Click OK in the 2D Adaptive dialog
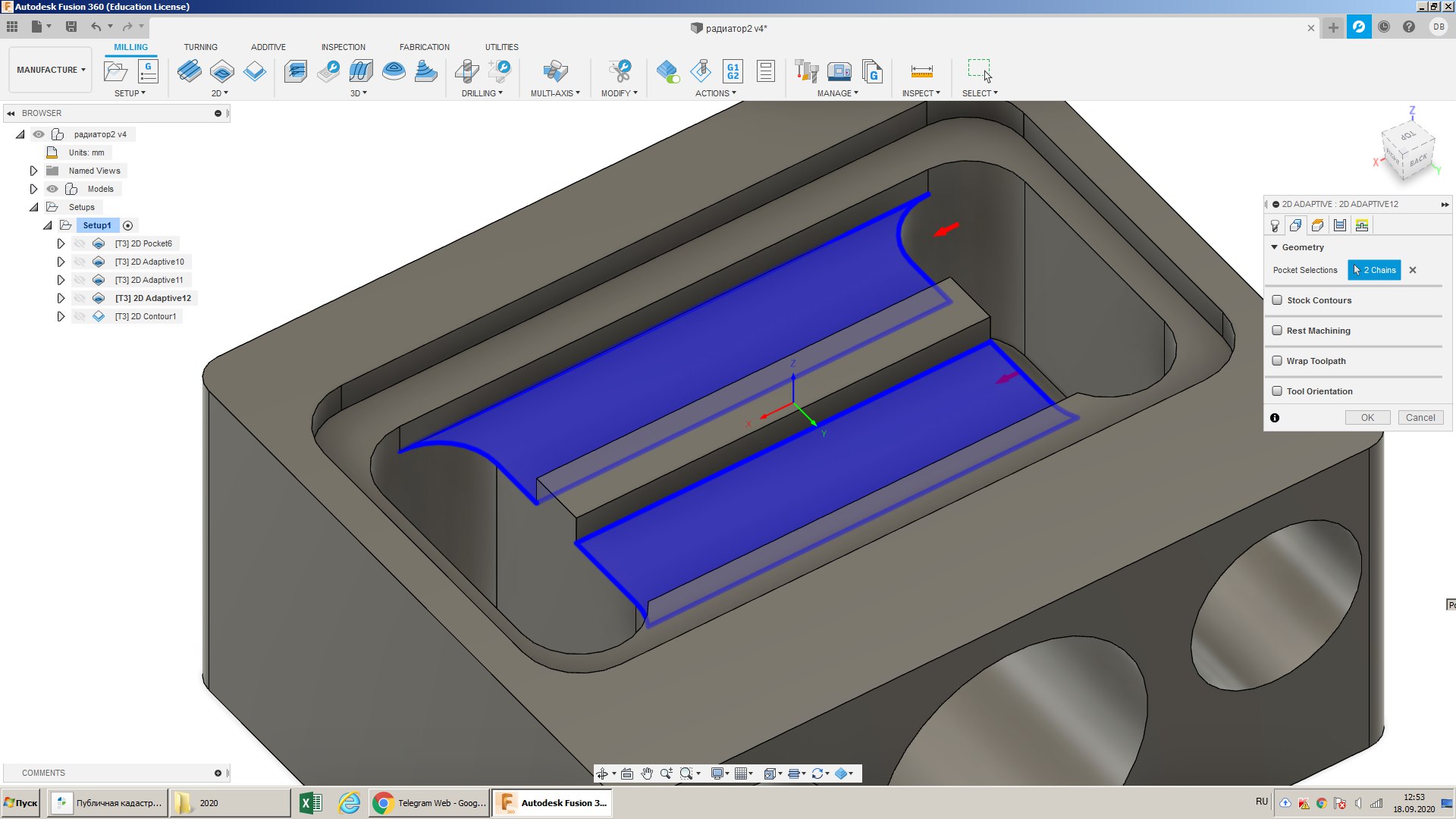1456x819 pixels. click(x=1367, y=418)
